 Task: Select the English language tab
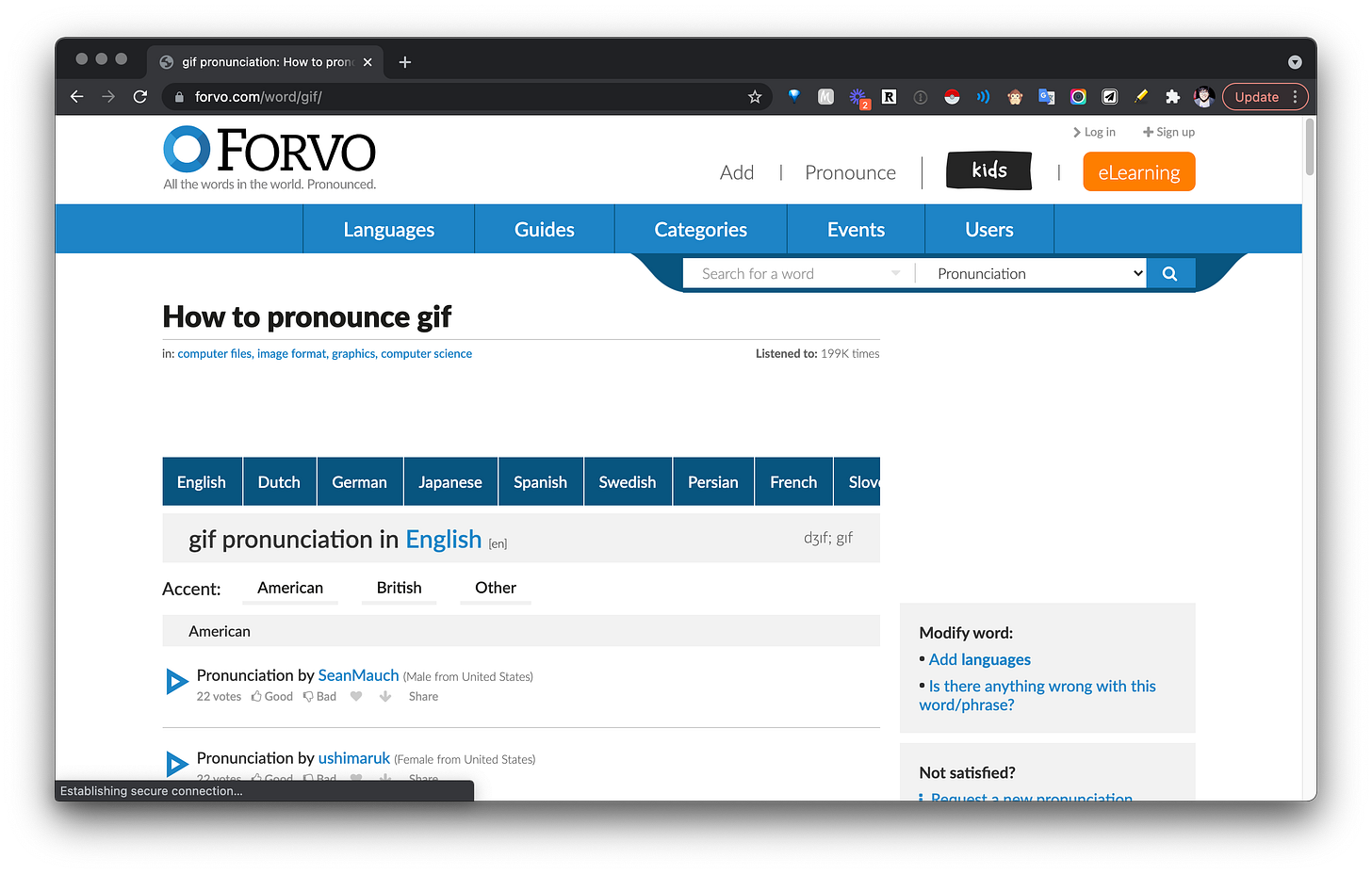(x=202, y=481)
